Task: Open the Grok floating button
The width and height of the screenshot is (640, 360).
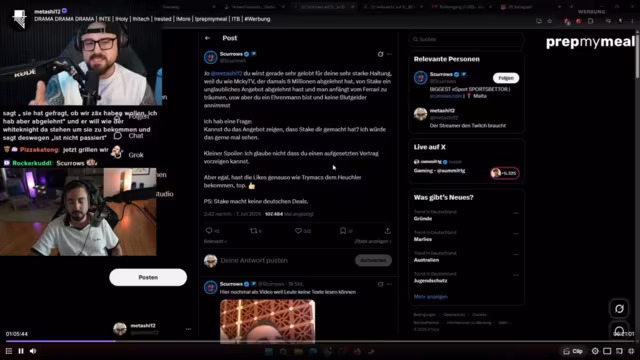Action: (619, 309)
